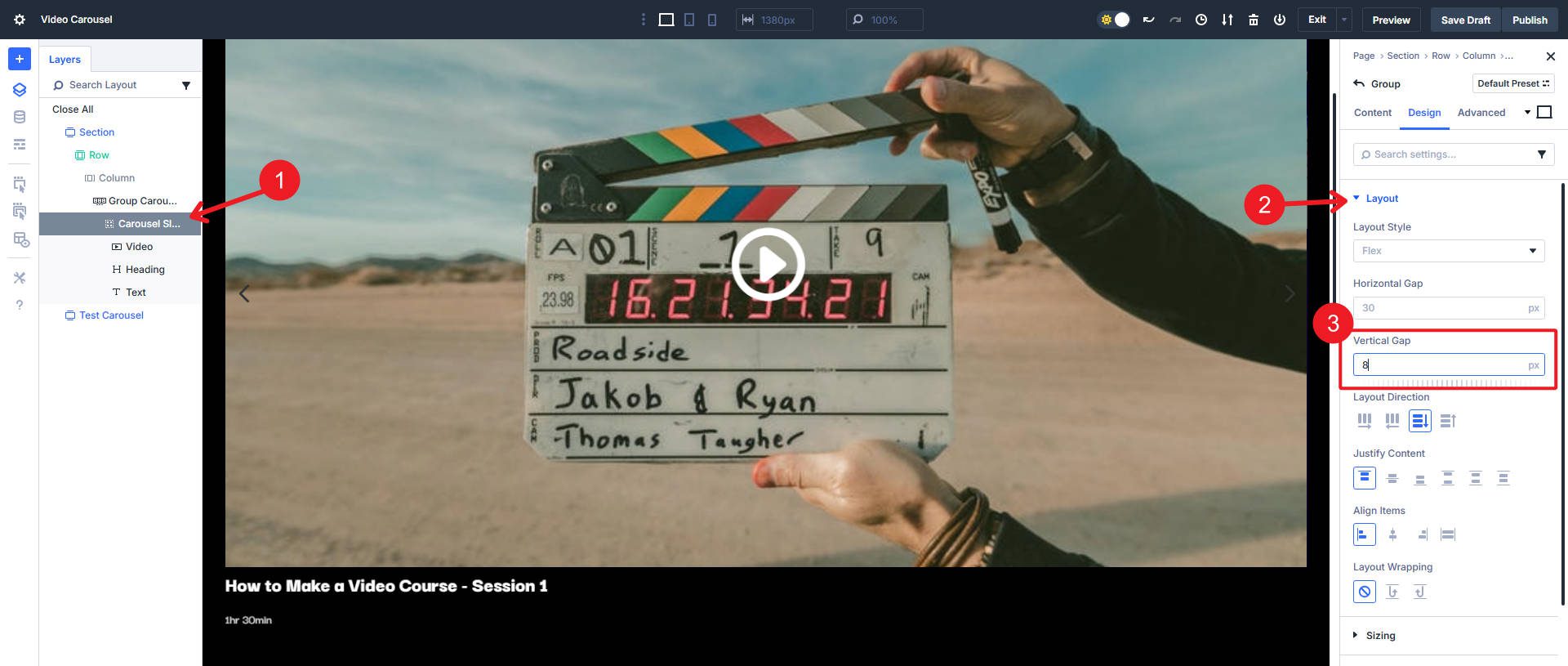Play the clapperboard video

click(767, 264)
